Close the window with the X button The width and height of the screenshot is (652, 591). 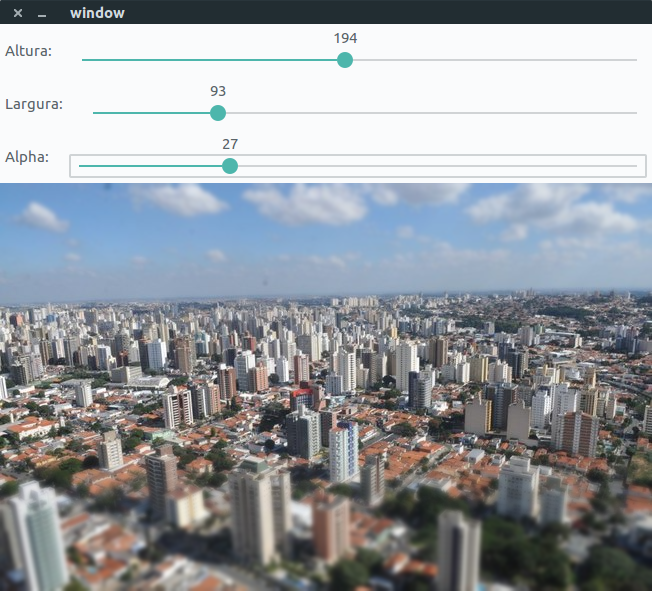(18, 13)
